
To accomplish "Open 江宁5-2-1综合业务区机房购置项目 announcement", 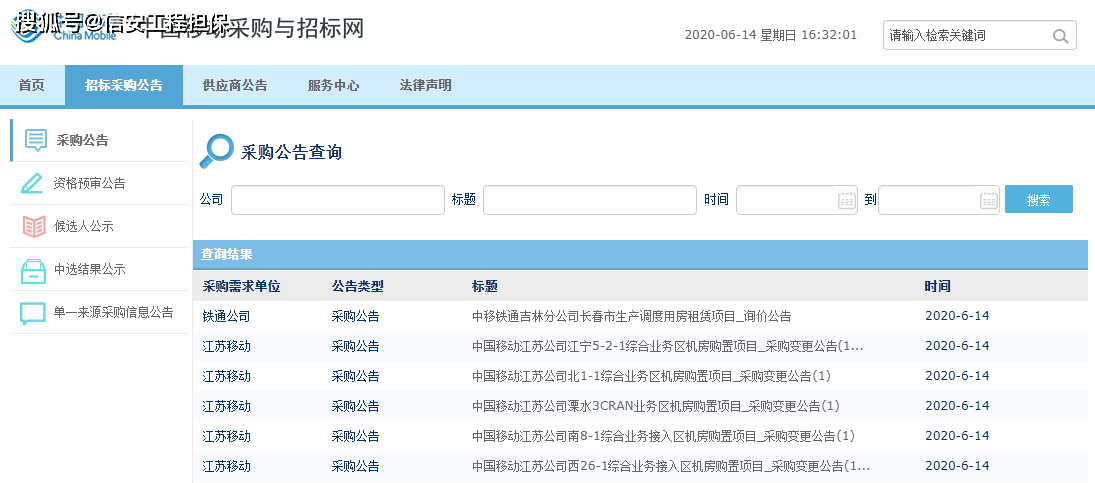I will 668,346.
